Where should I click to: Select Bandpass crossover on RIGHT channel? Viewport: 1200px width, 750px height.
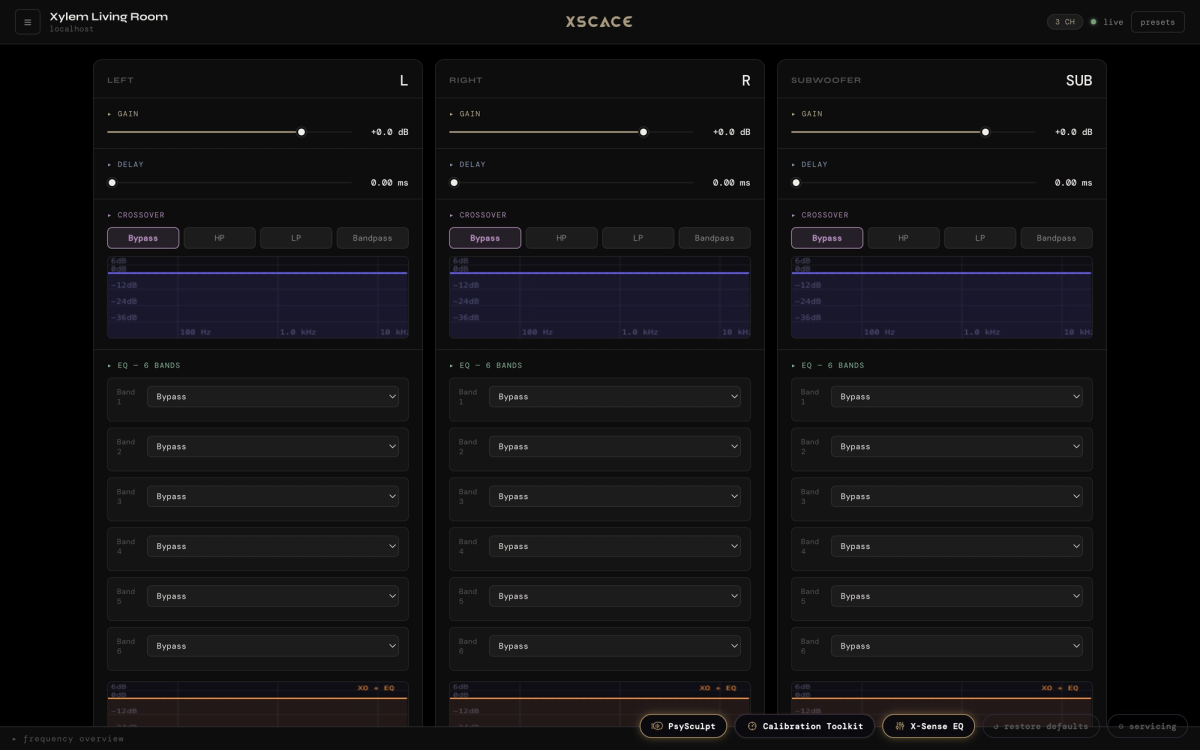click(x=714, y=238)
